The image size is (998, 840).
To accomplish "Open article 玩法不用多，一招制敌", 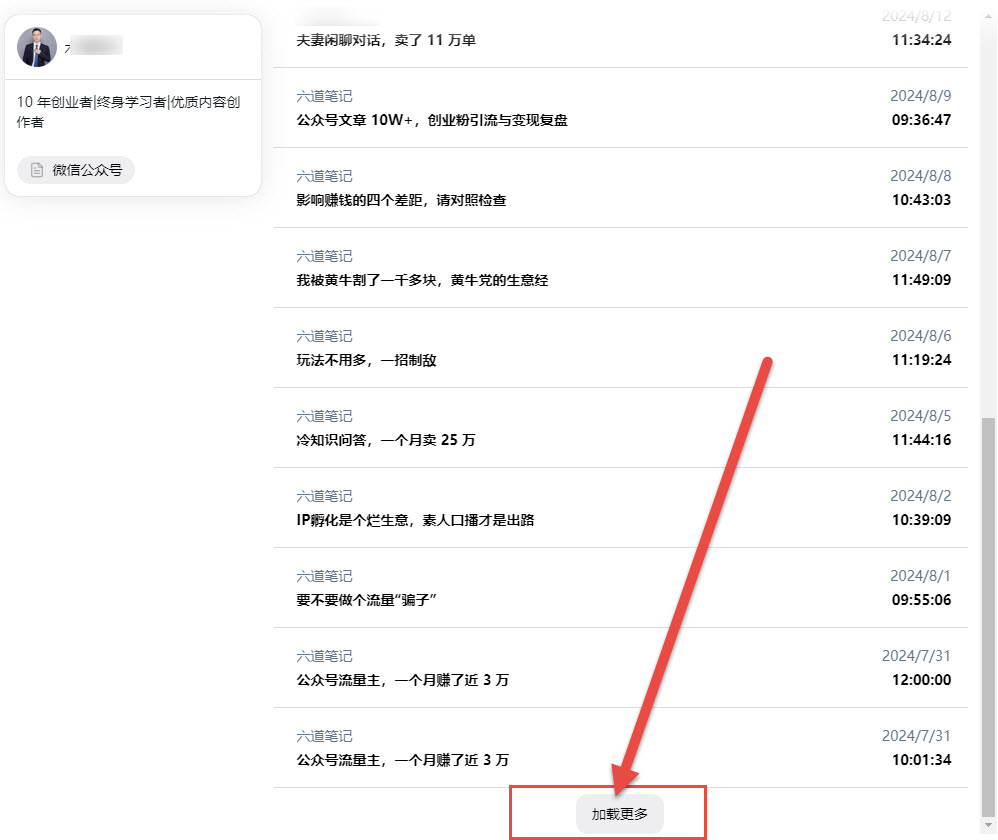I will point(366,360).
